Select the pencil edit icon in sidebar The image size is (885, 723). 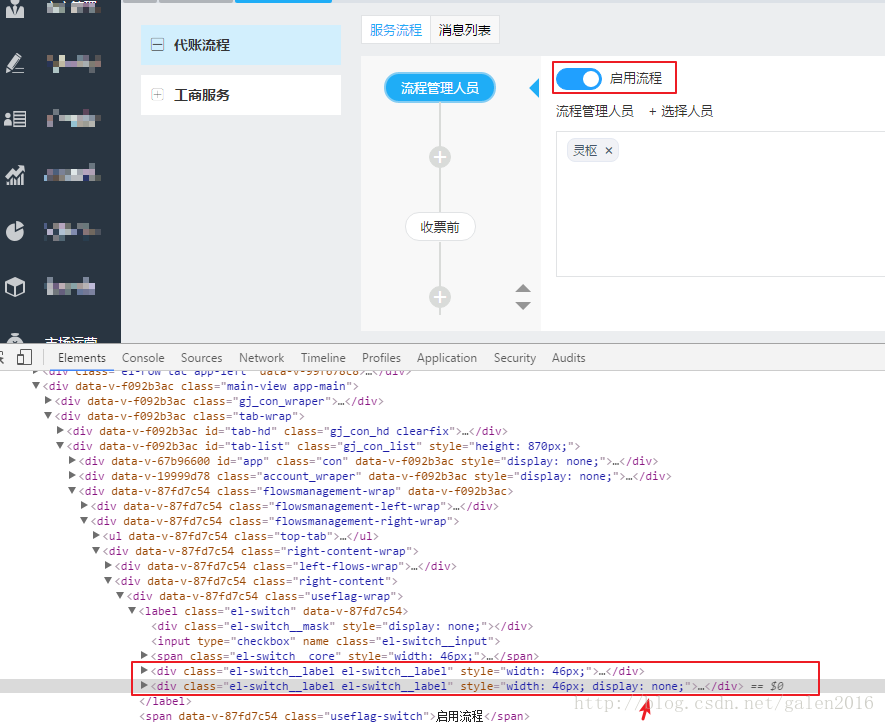pos(15,62)
